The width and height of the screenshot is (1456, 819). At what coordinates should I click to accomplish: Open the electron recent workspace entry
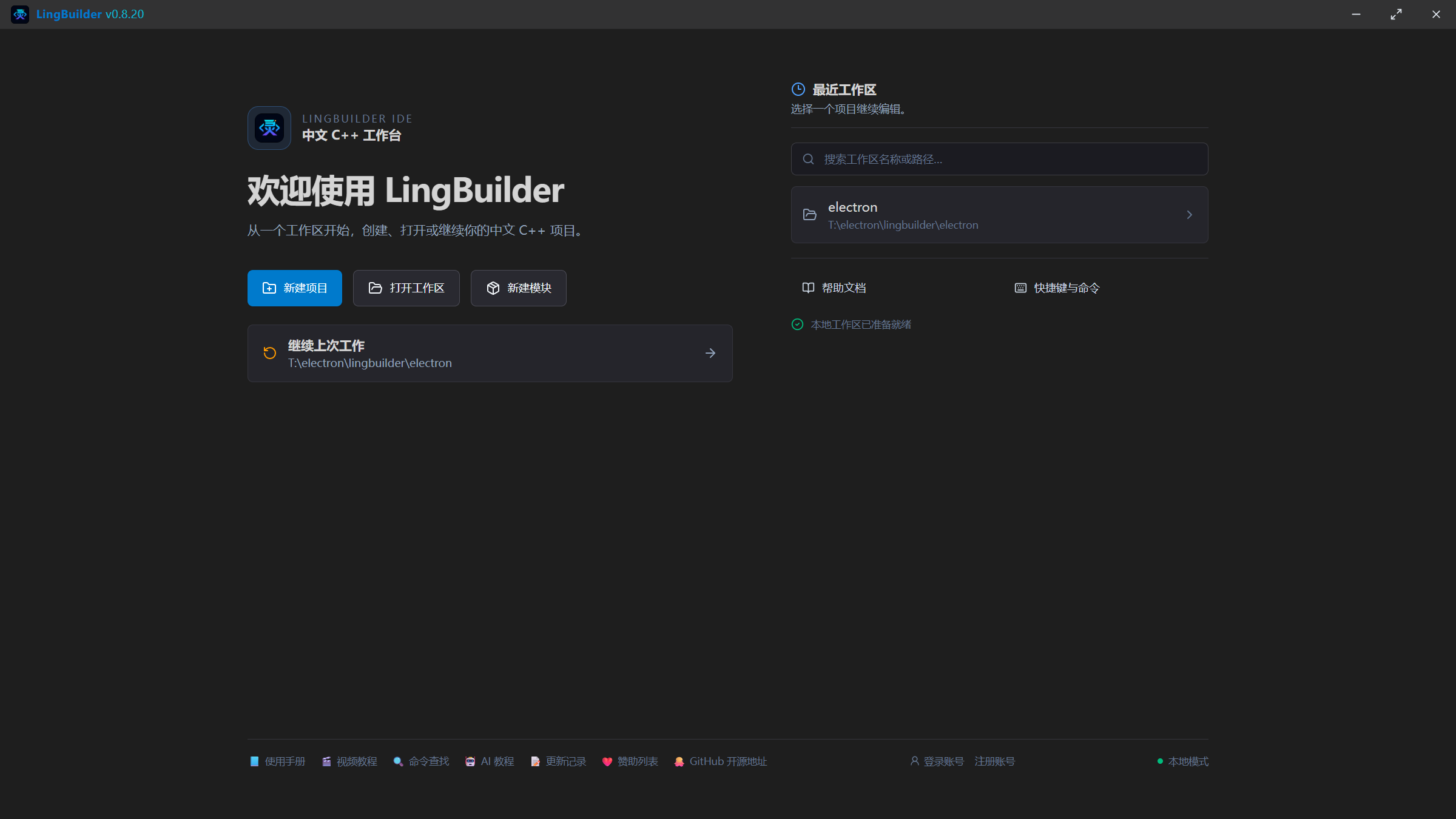[x=999, y=215]
